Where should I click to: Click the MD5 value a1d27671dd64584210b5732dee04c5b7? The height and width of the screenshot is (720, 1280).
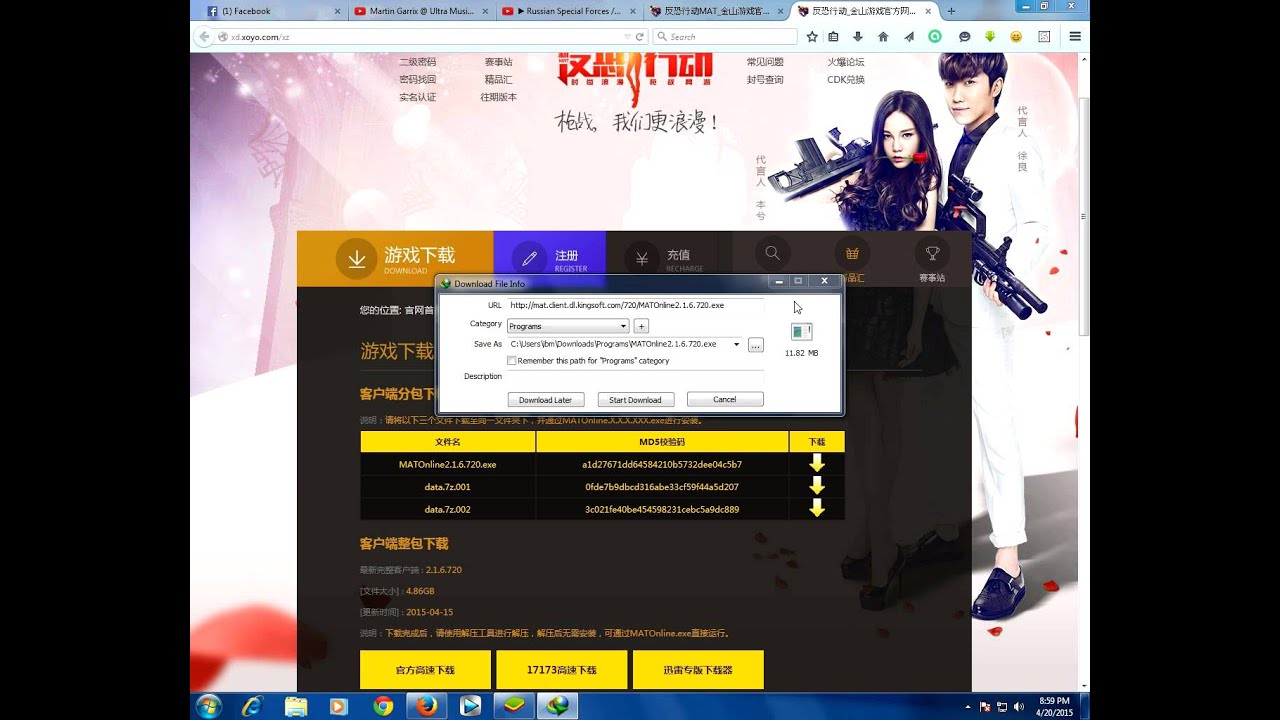tap(662, 464)
